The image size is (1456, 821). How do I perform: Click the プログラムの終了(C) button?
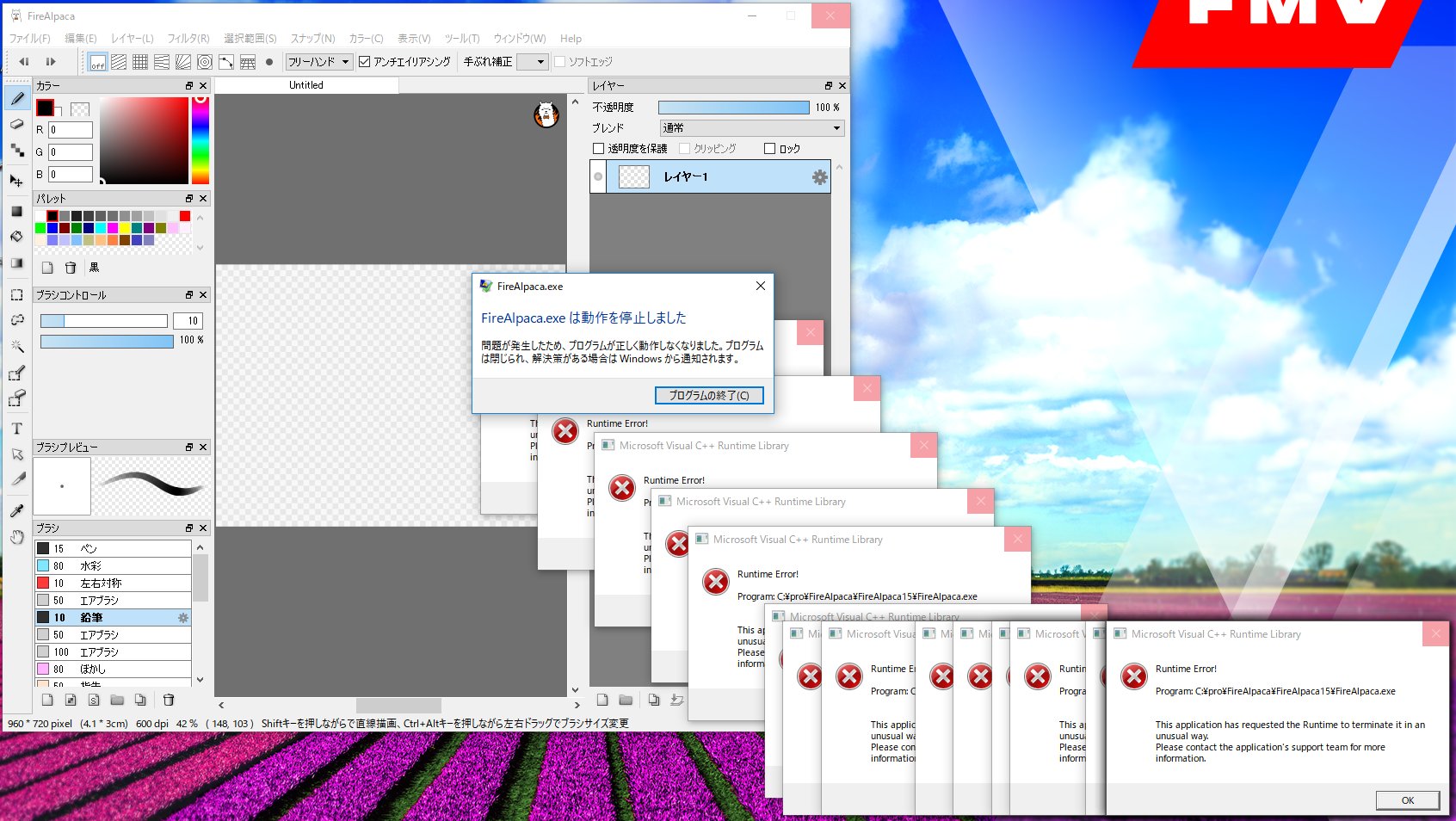point(709,396)
